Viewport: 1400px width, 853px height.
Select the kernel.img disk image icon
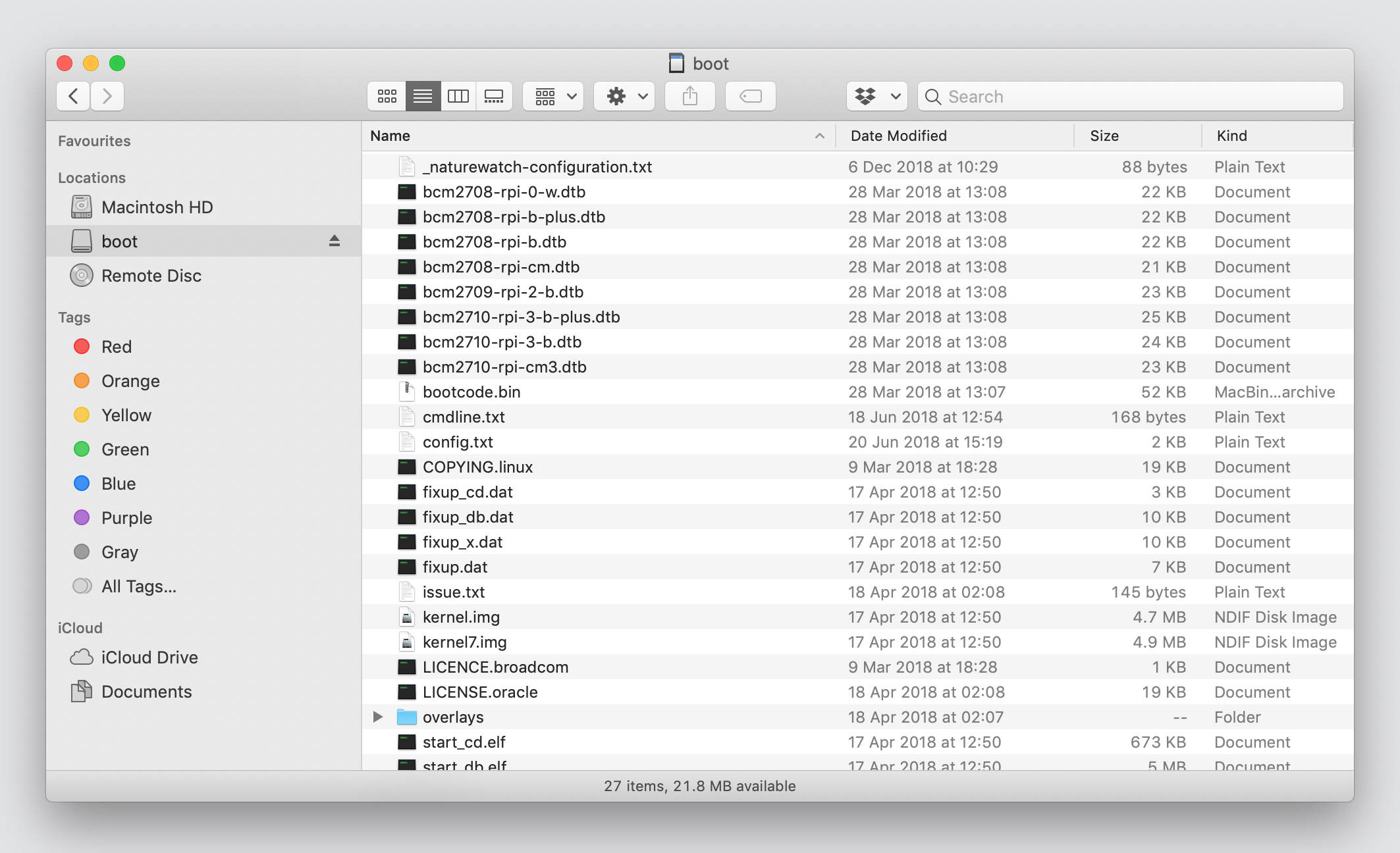[407, 617]
